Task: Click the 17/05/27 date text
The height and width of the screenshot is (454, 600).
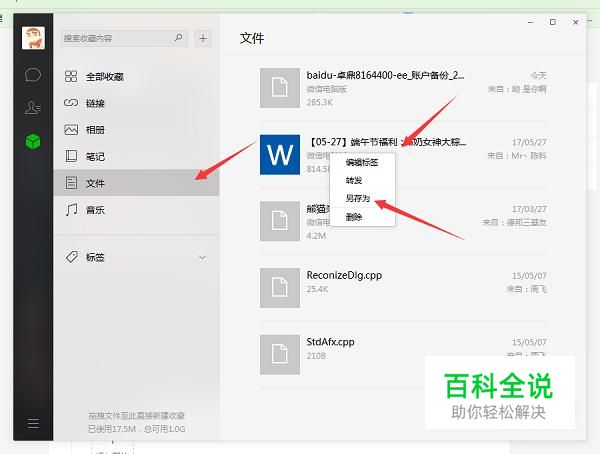Action: pos(529,142)
